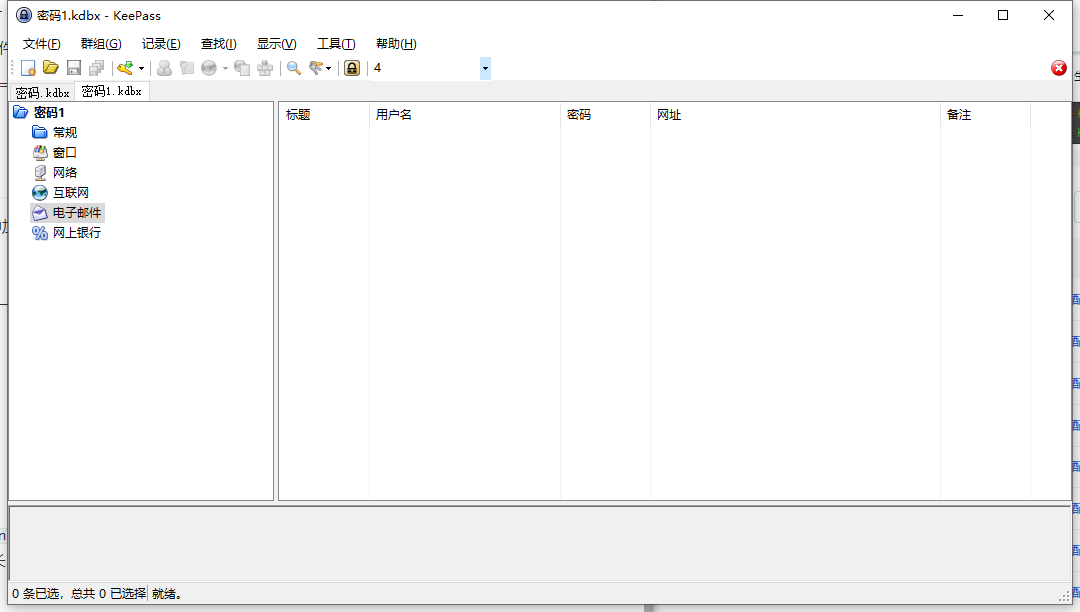Image resolution: width=1080 pixels, height=612 pixels.
Task: Select the 互联网 group
Action: (71, 192)
